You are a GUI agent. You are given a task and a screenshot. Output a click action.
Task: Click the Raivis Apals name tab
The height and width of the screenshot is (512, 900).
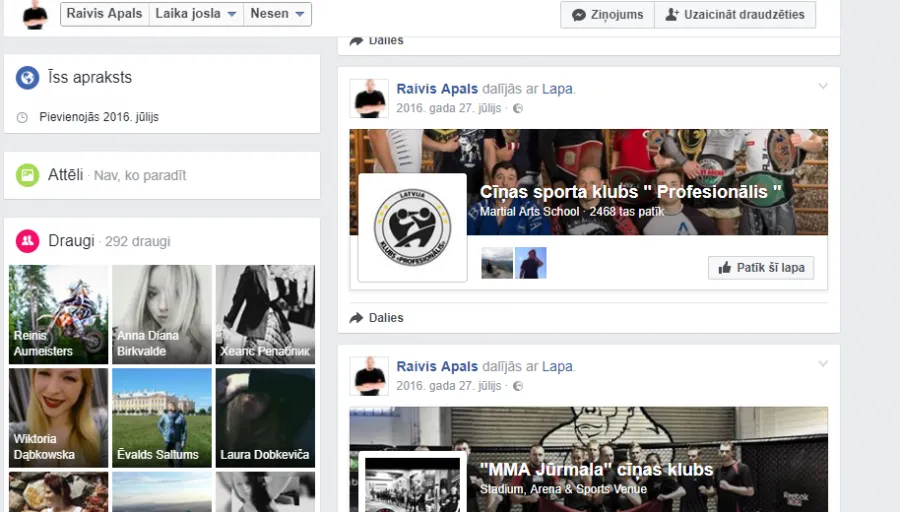(104, 14)
